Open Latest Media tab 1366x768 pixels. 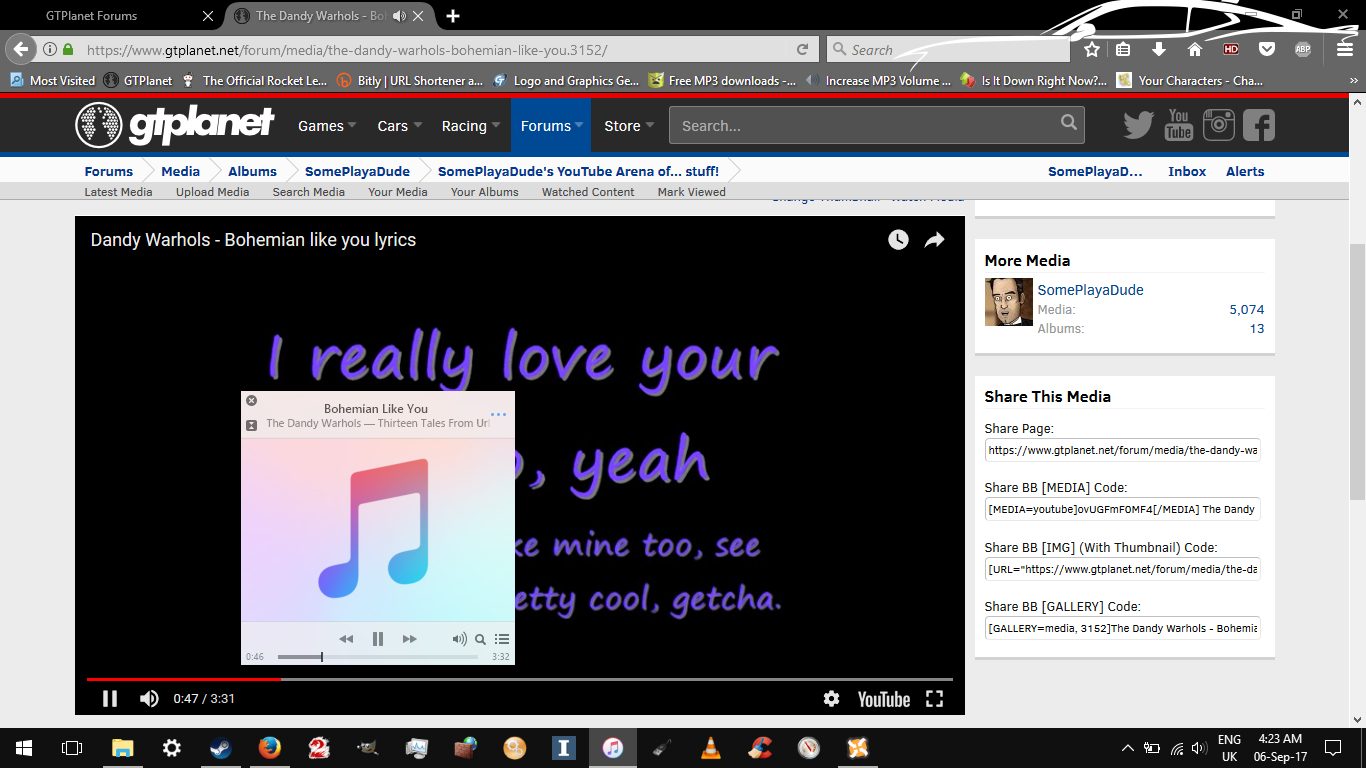click(x=118, y=192)
